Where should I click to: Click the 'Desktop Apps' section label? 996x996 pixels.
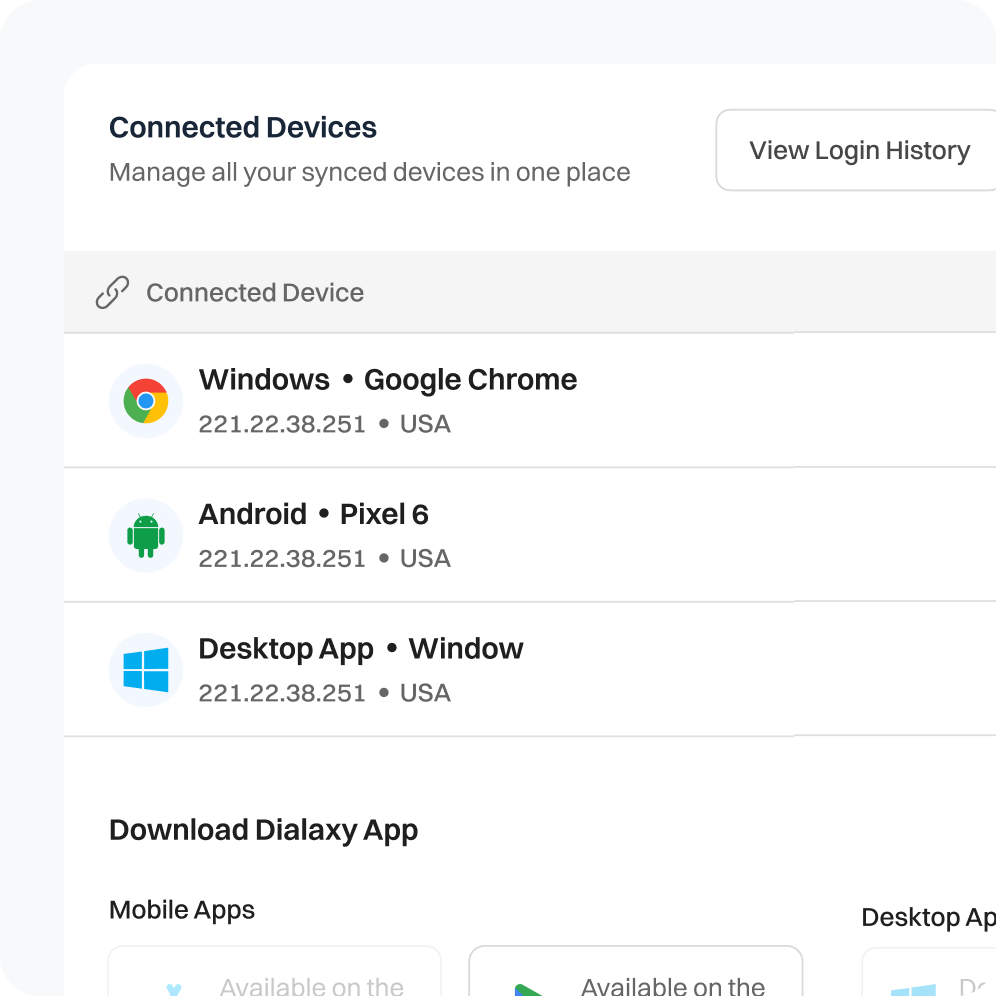click(927, 918)
